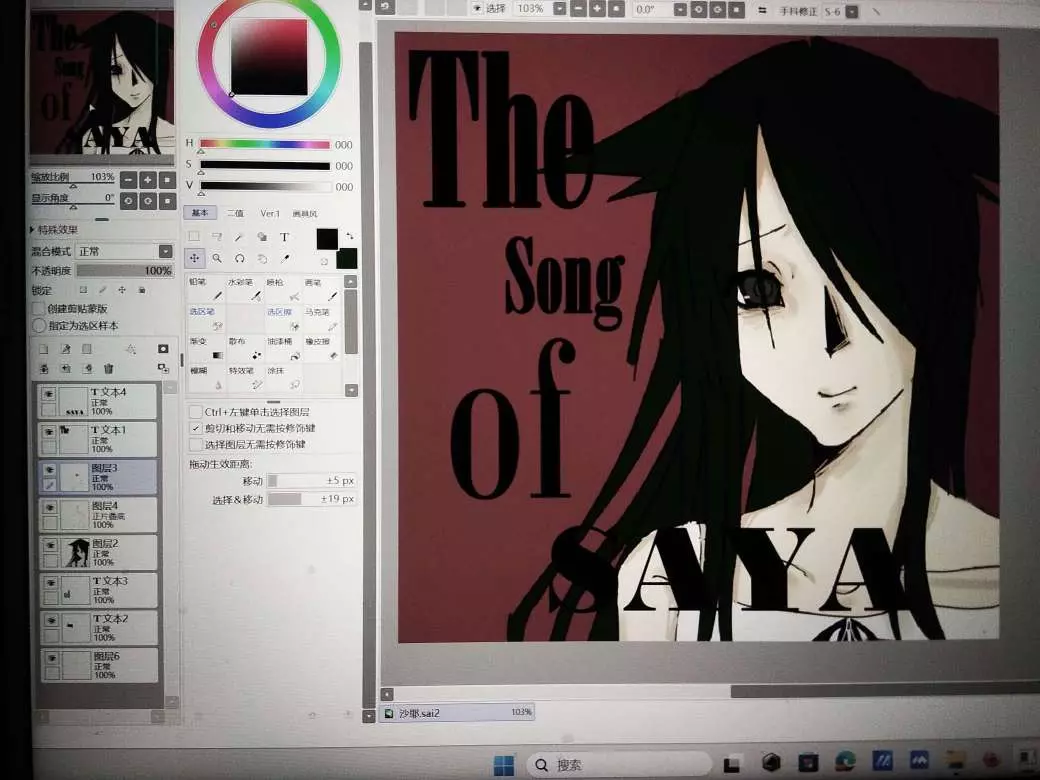Select the Rotate view tool
Viewport: 1040px width, 780px height.
(x=239, y=258)
